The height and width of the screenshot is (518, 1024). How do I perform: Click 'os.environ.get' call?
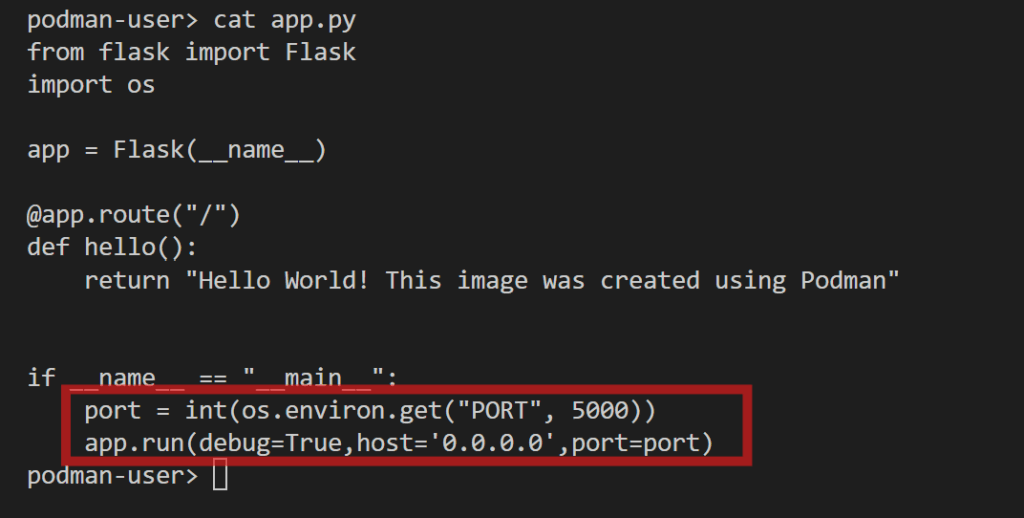tap(342, 412)
